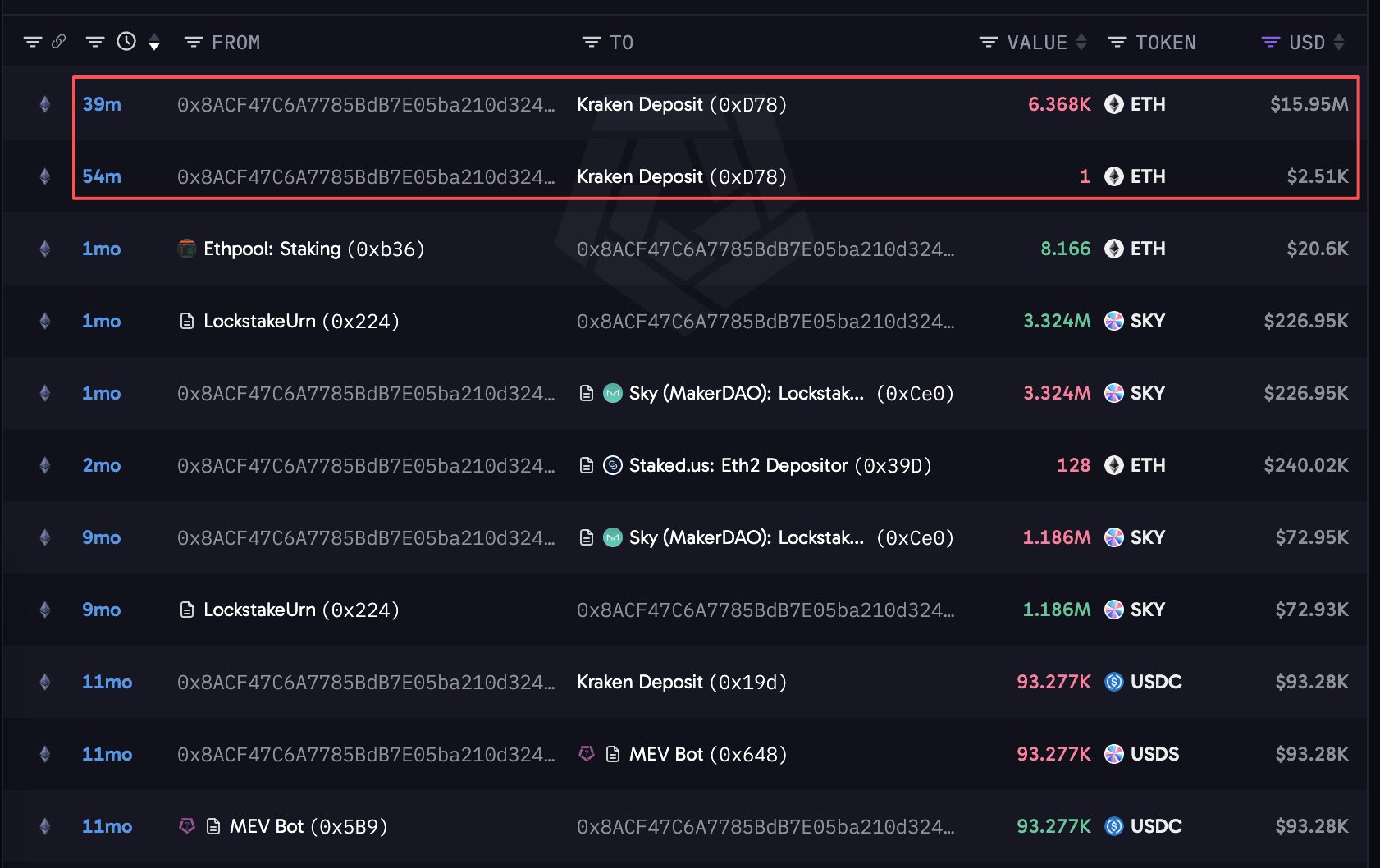Viewport: 1380px width, 868px height.
Task: Open the 39m transaction time link
Action: (102, 104)
